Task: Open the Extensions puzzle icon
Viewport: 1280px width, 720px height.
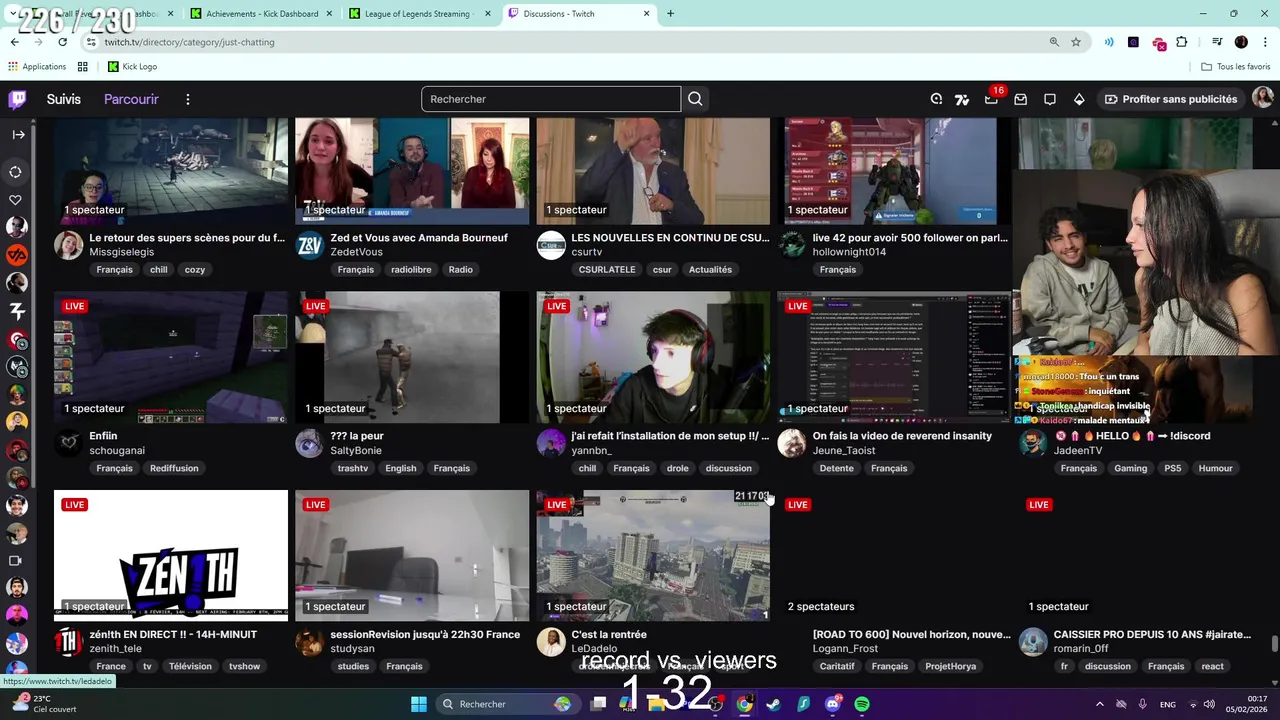Action: 1182,42
